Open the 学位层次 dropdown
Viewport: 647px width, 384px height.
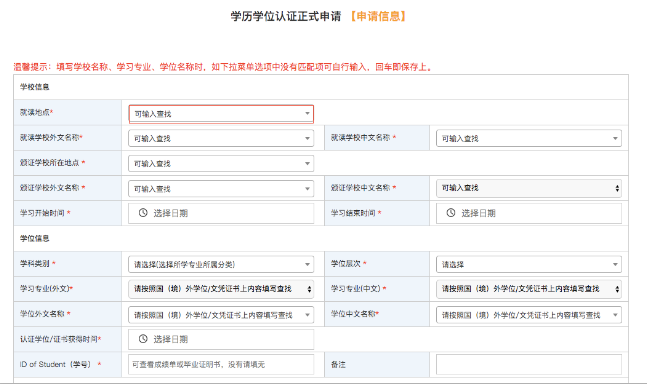[529, 264]
